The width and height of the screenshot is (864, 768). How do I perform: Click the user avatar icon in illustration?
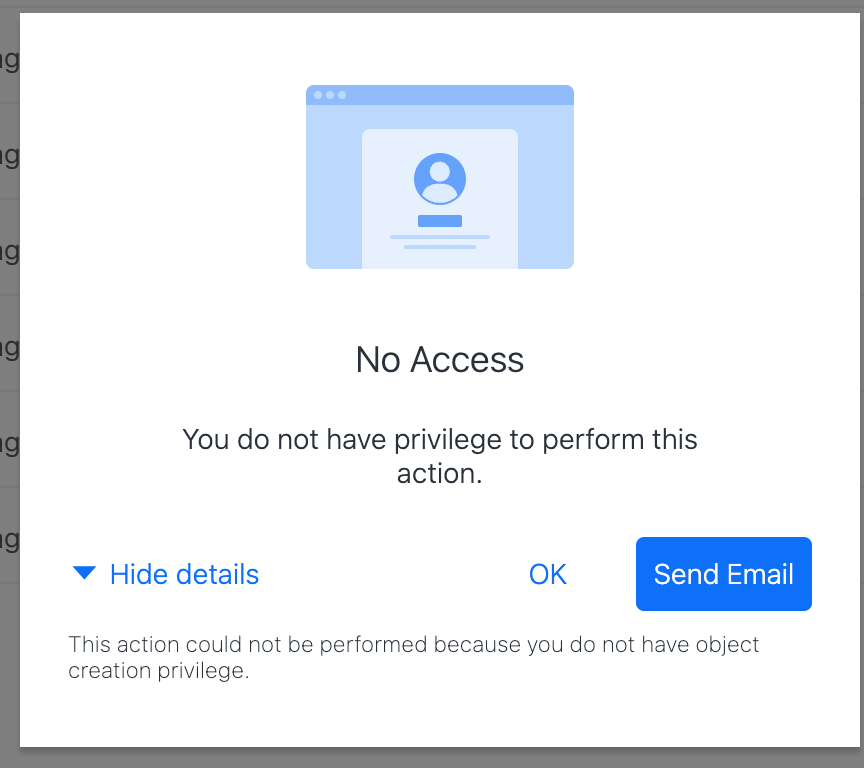(440, 180)
